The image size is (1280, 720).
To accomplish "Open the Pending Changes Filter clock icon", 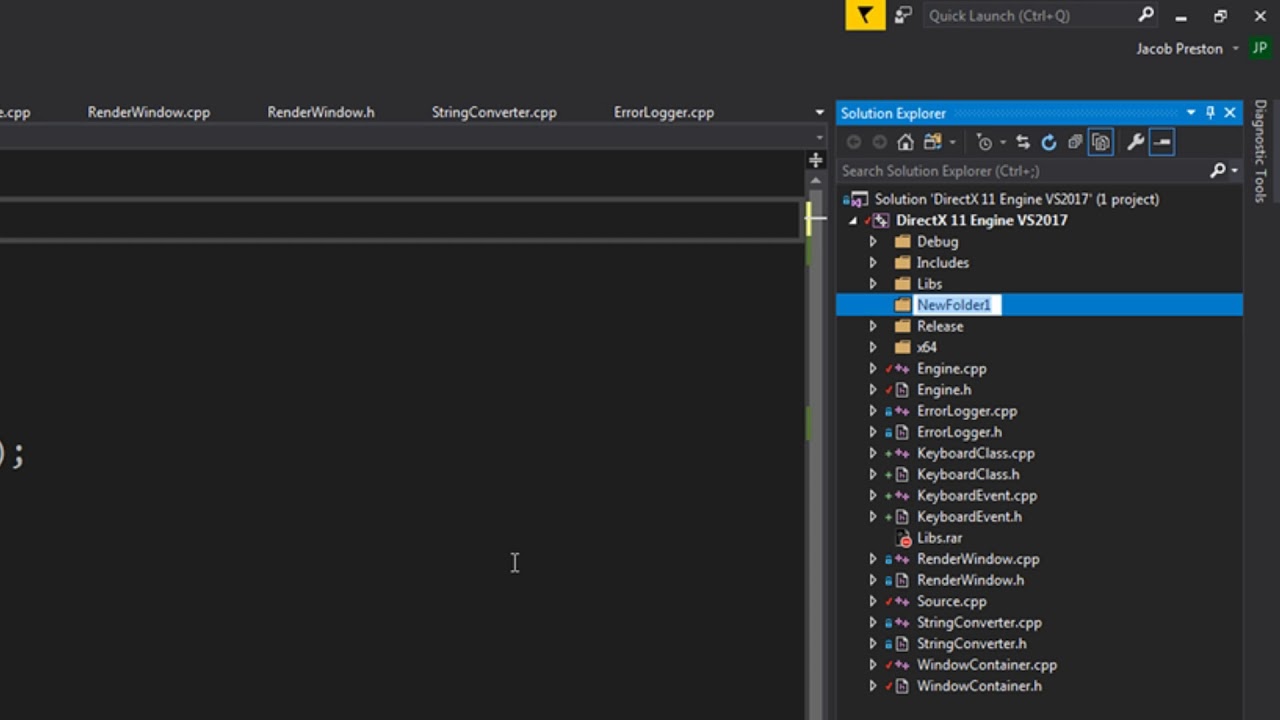I will click(x=985, y=142).
